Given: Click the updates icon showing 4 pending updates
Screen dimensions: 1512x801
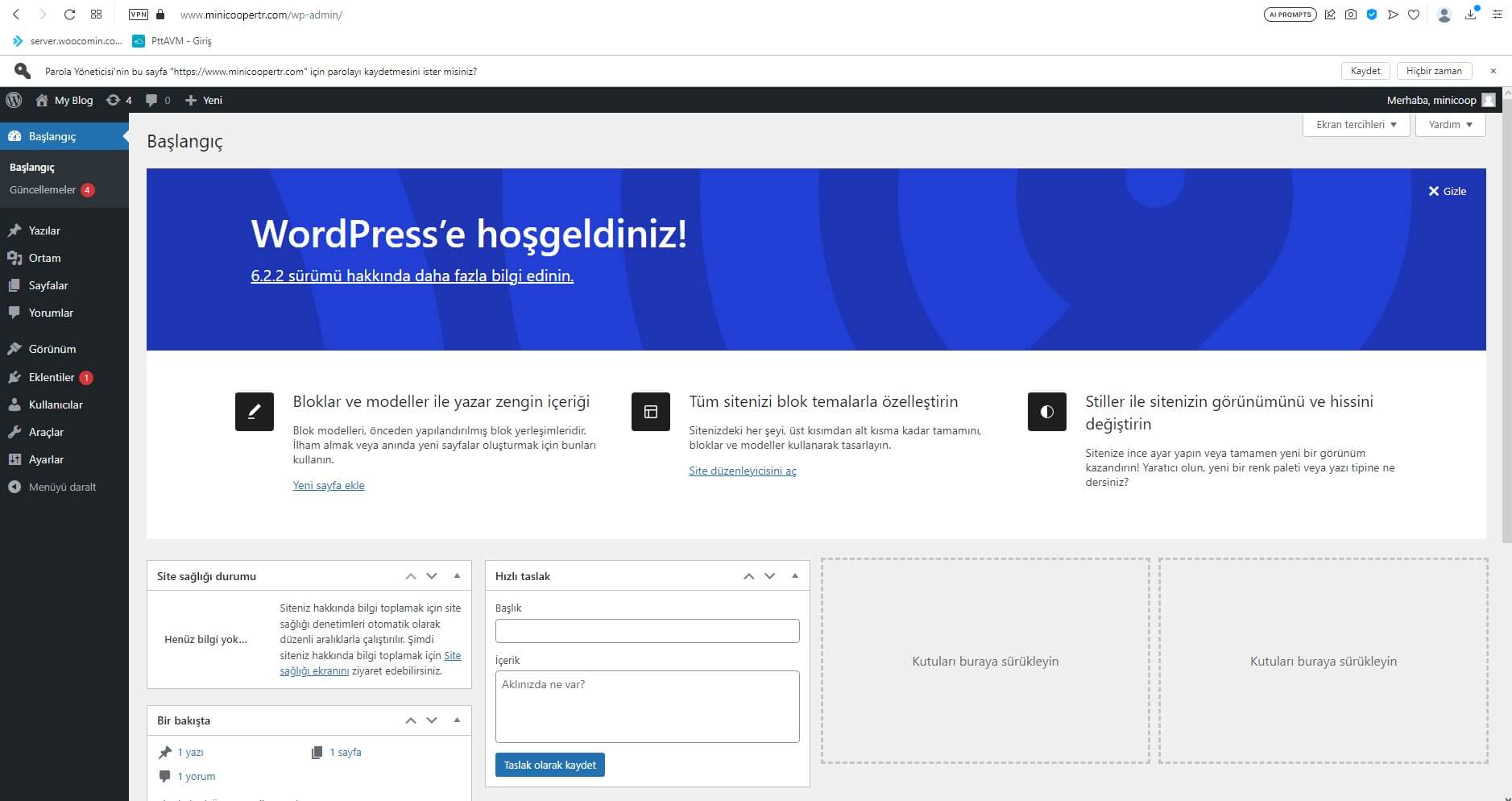Looking at the screenshot, I should click(x=119, y=100).
